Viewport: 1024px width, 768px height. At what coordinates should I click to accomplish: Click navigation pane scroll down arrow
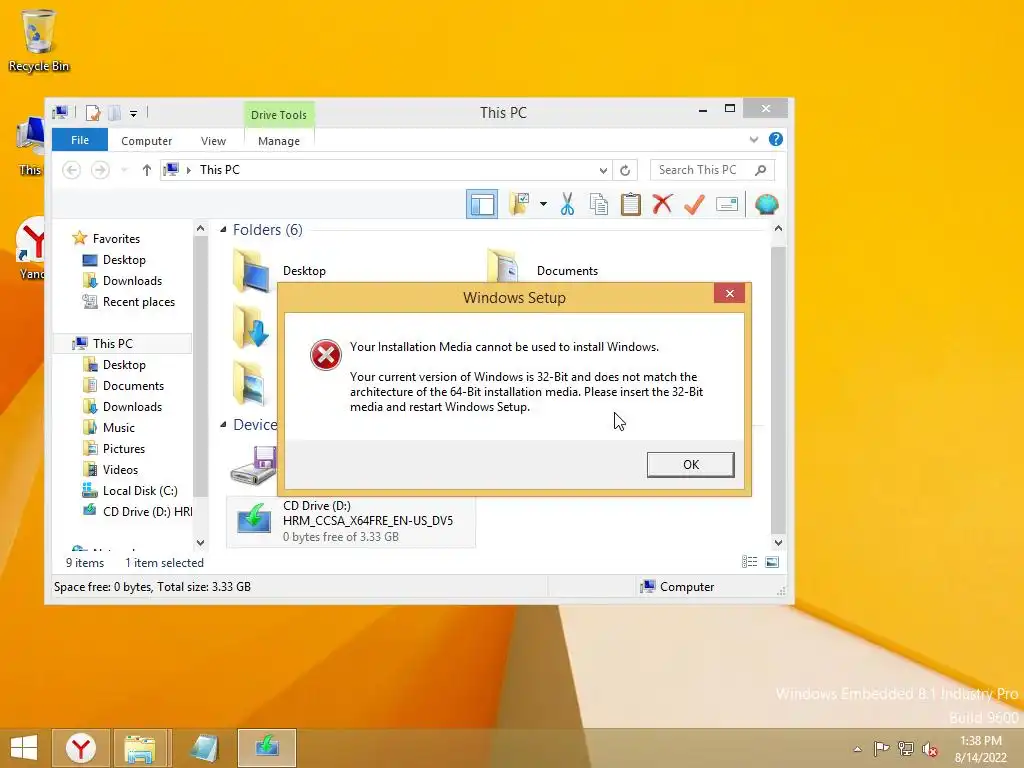200,543
